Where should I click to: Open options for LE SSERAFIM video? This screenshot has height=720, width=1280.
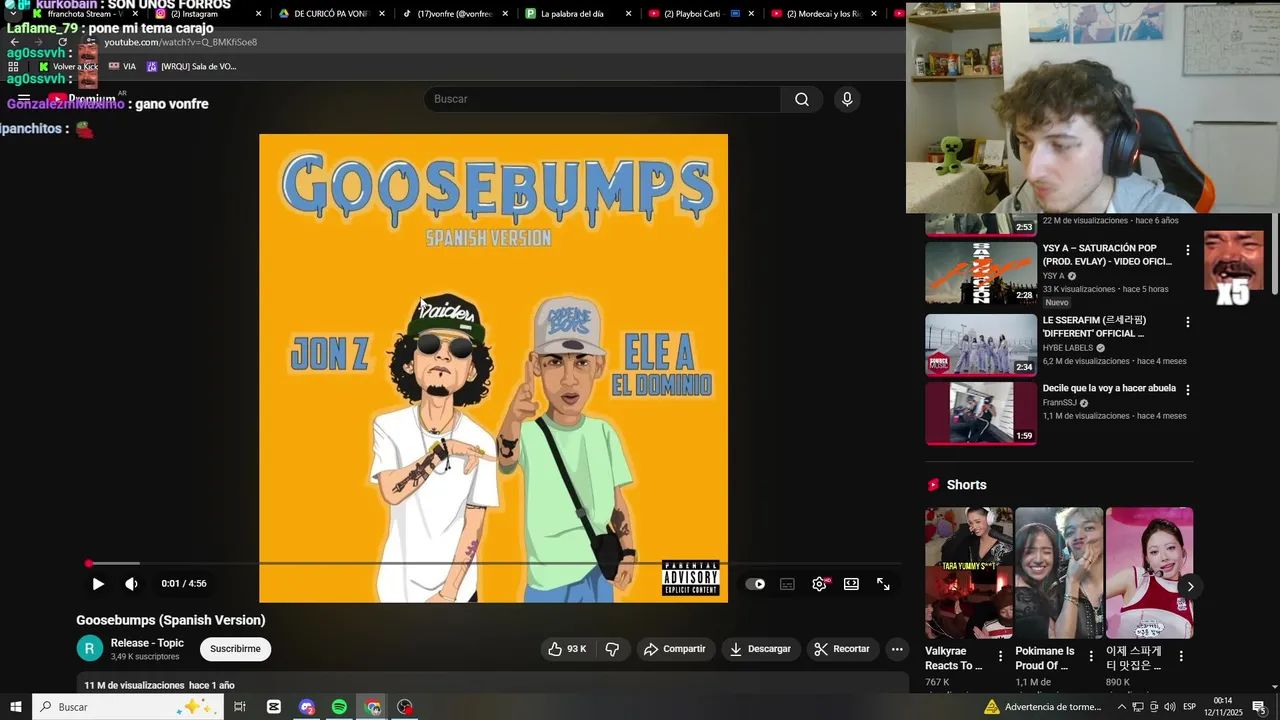[x=1188, y=322]
